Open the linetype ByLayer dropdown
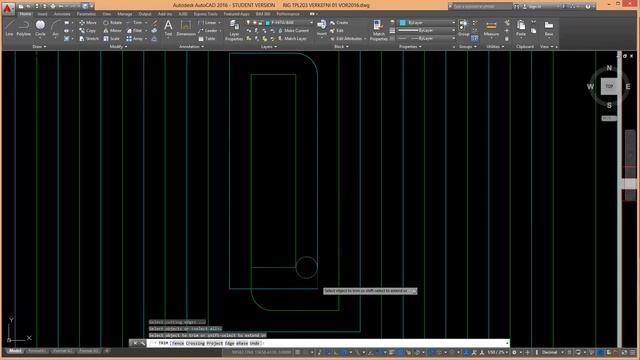This screenshot has height=360, width=640. (427, 38)
